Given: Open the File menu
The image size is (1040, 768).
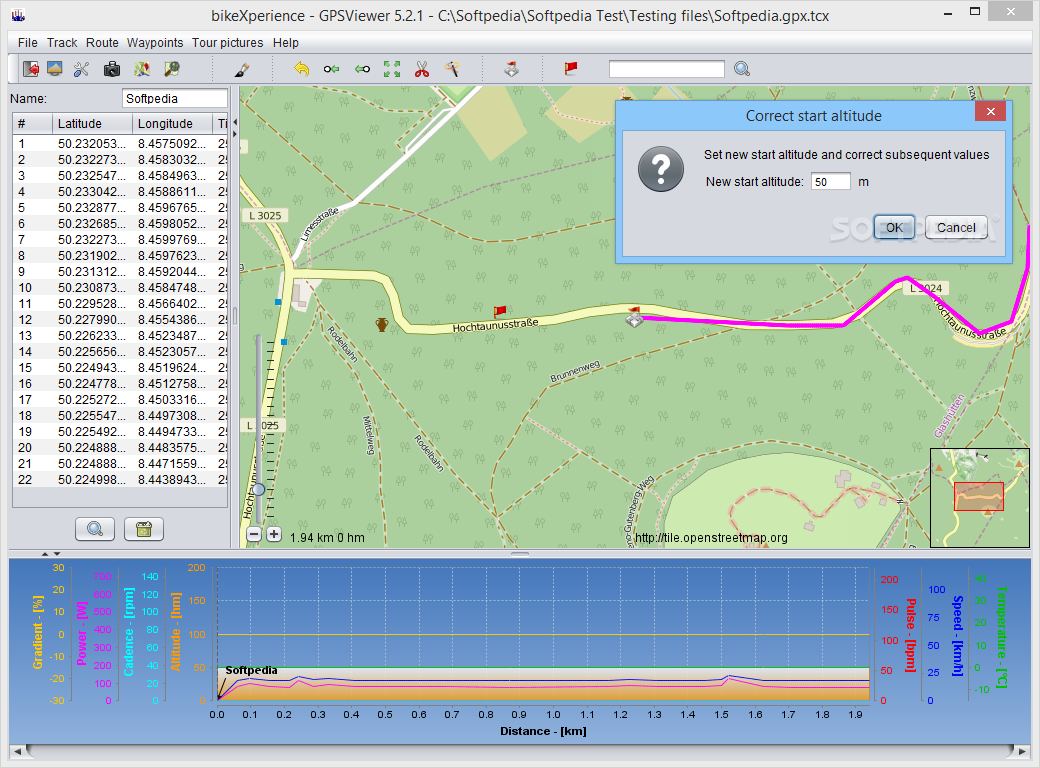Looking at the screenshot, I should tap(28, 42).
